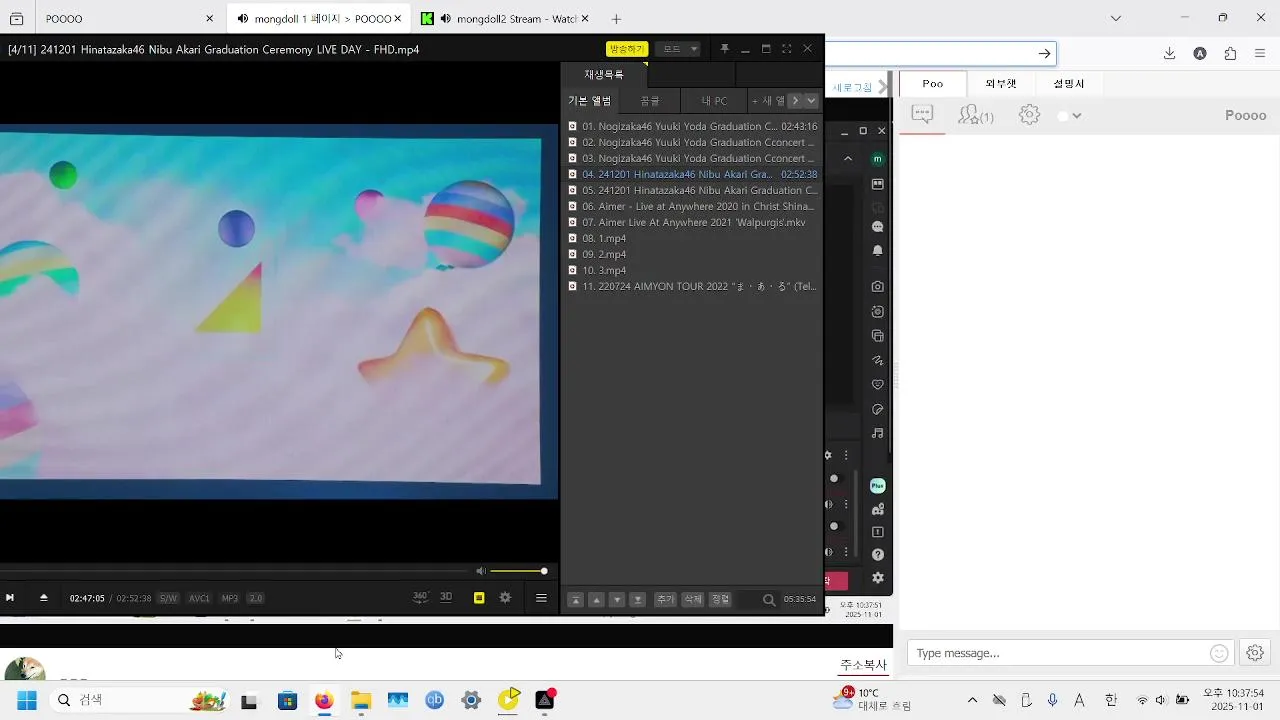Toggle the player fullscreen icon
This screenshot has height=720, width=1280.
786,49
